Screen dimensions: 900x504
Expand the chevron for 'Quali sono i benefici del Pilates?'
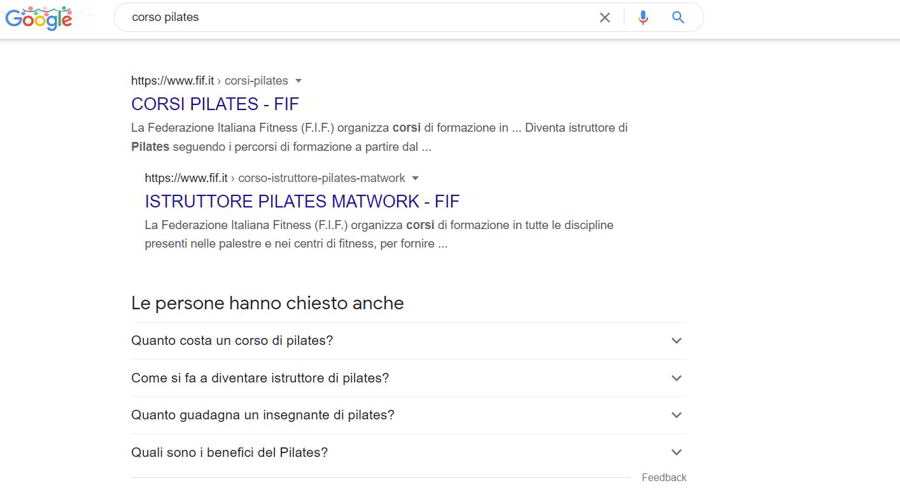click(677, 452)
